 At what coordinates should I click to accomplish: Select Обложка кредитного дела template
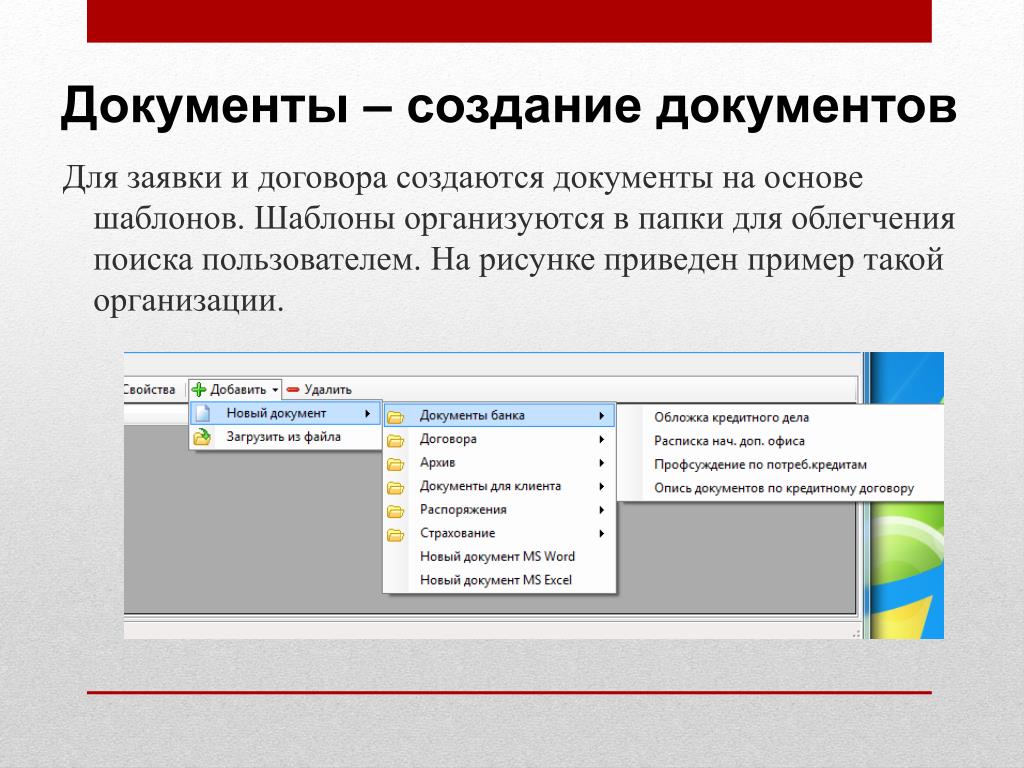781,417
